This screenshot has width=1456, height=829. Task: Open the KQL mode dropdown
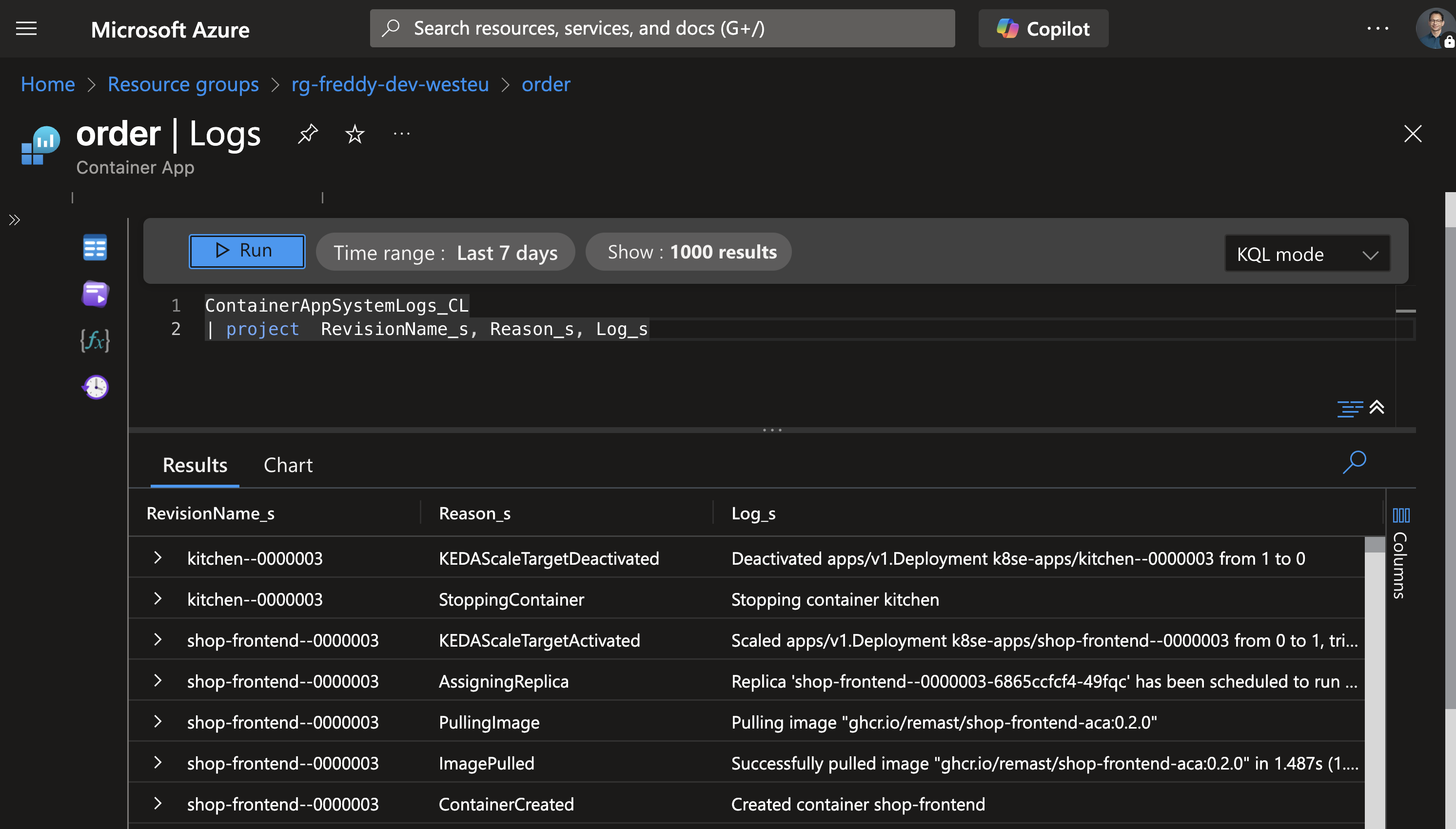[x=1307, y=254]
